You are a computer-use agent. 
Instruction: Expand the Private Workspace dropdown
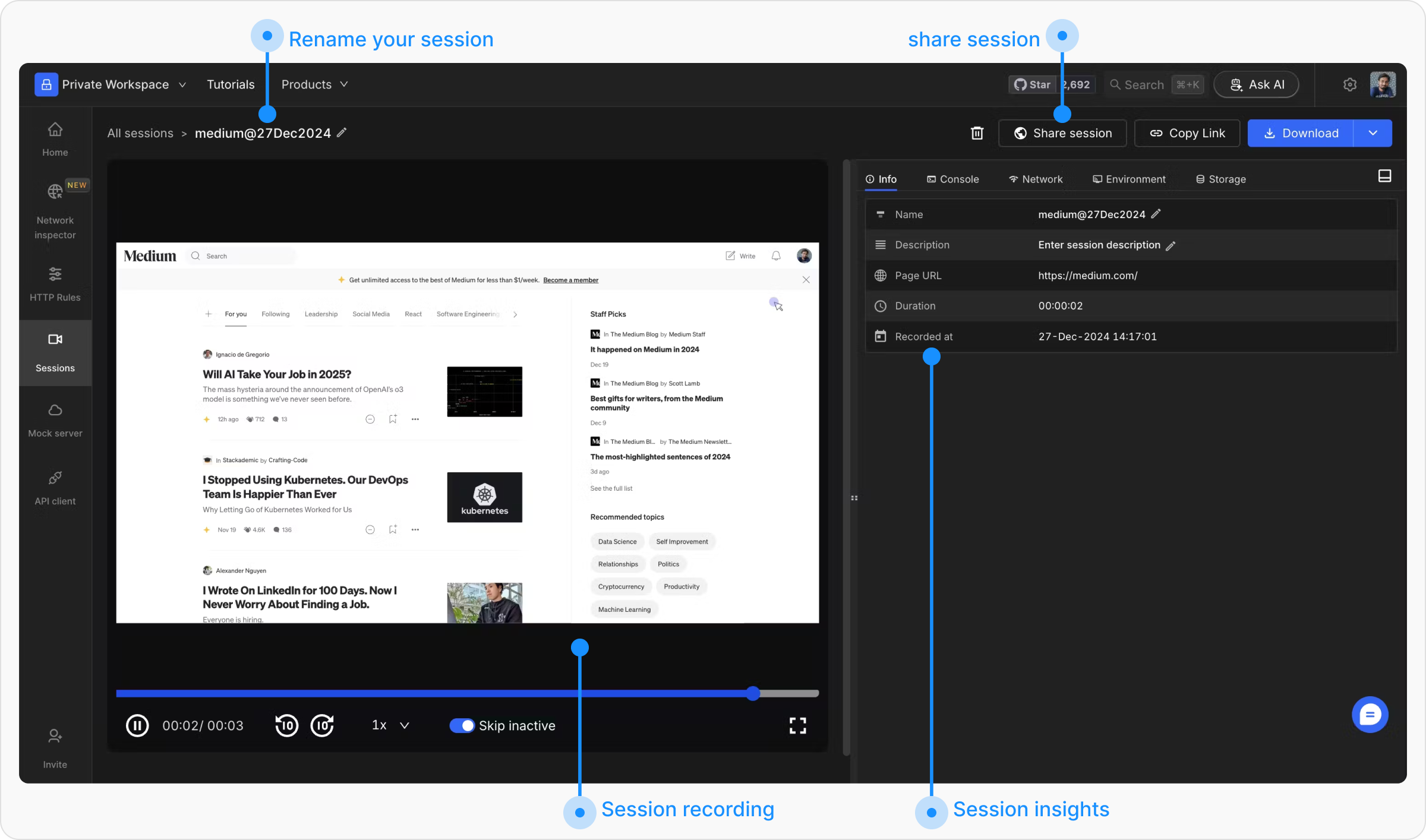click(x=182, y=84)
